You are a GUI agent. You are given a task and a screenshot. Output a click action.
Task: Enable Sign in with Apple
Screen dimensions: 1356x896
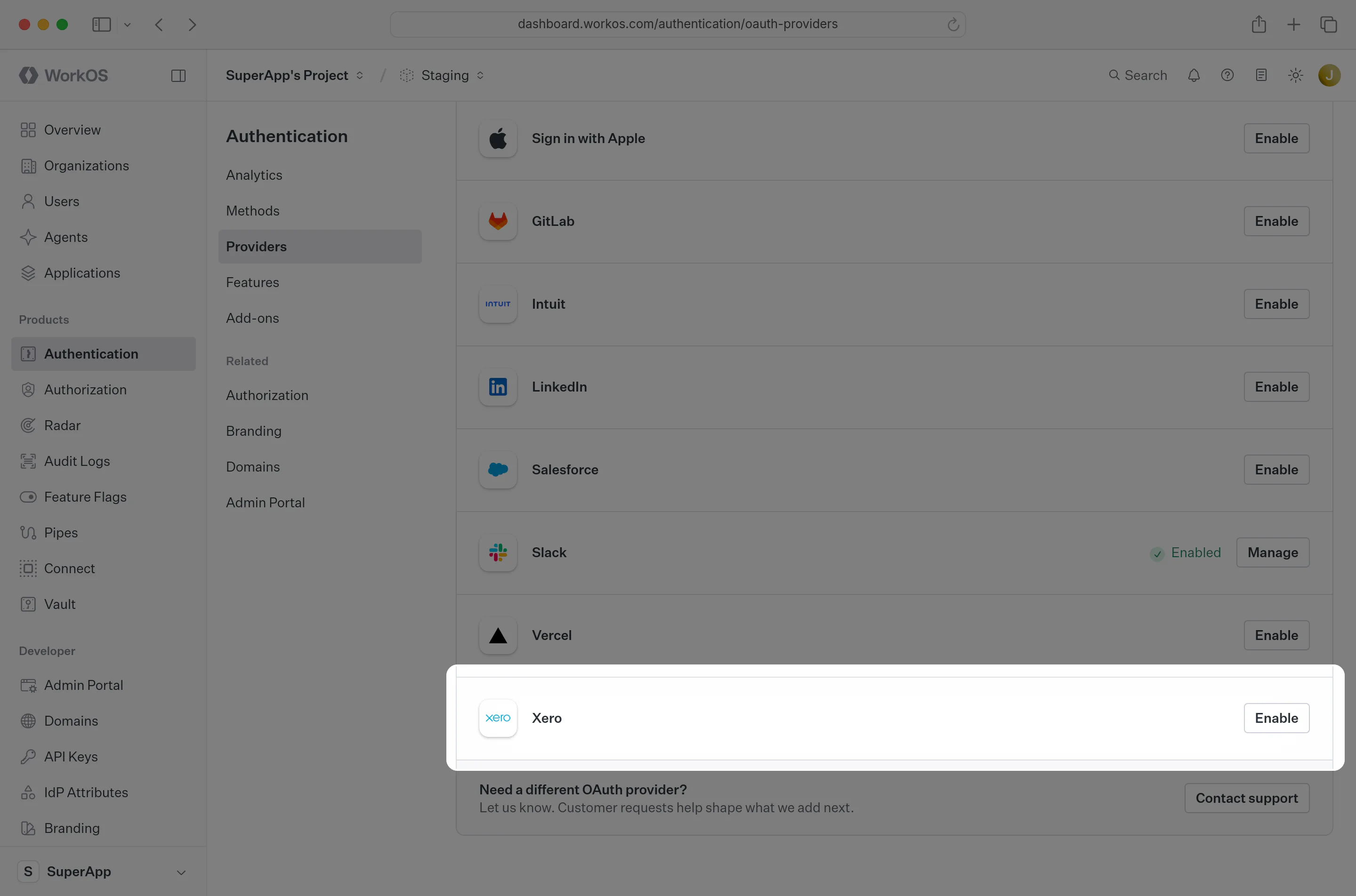pyautogui.click(x=1276, y=138)
